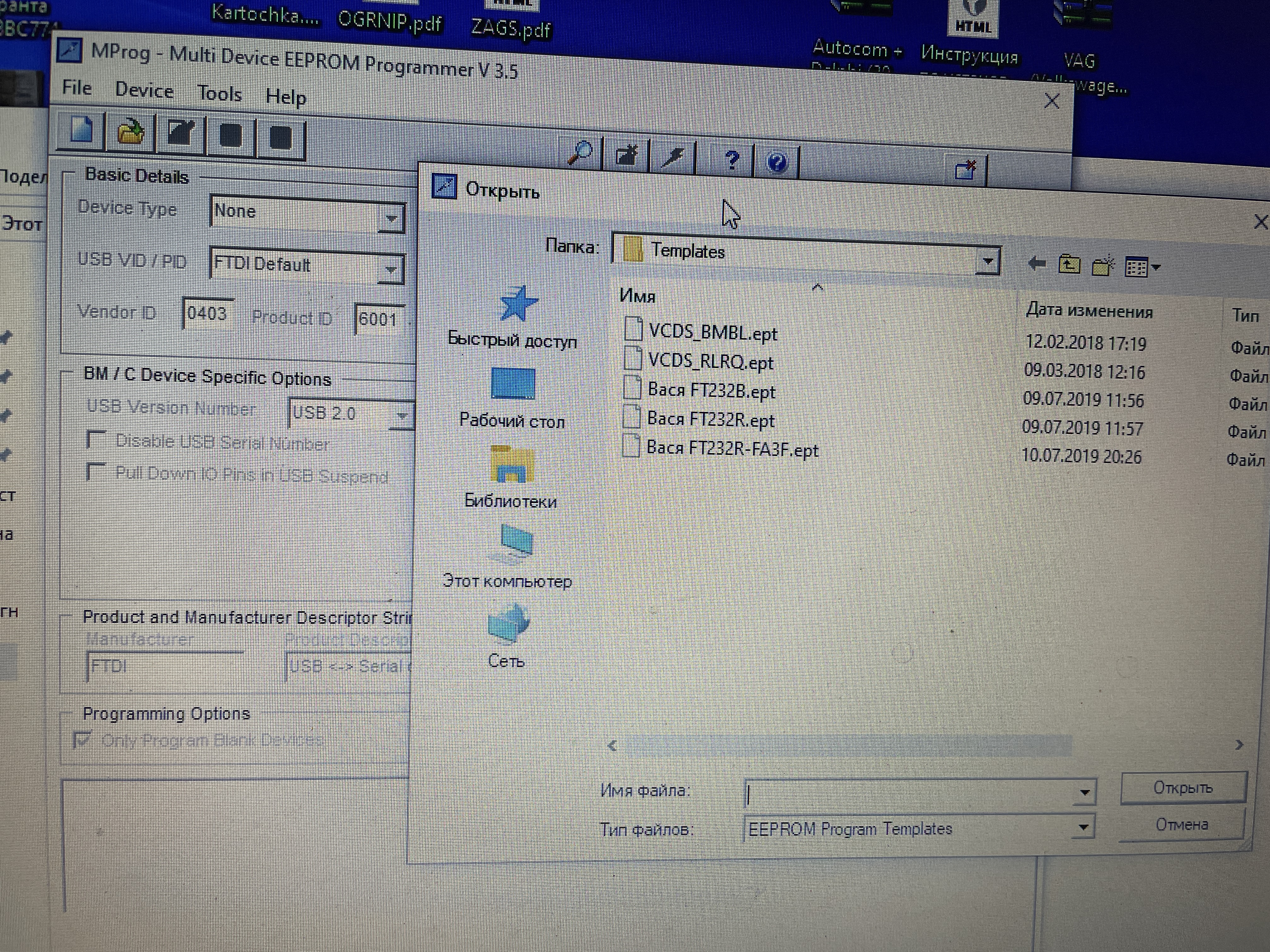Viewport: 1270px width, 952px height.
Task: Click the Open folder toolbar icon
Action: tap(130, 133)
